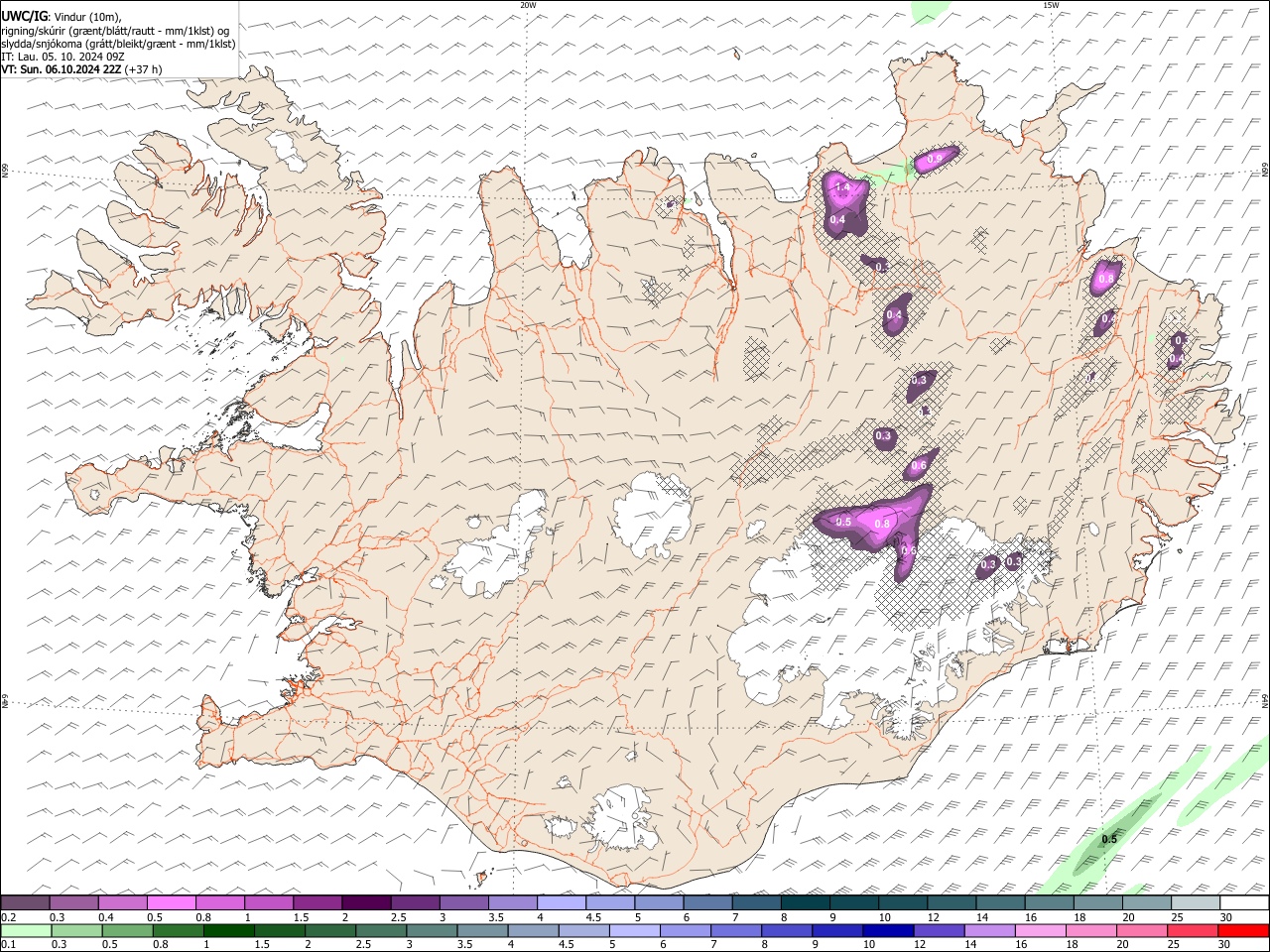Click the 4 light periwinkle snow-scale swatch

[561, 902]
